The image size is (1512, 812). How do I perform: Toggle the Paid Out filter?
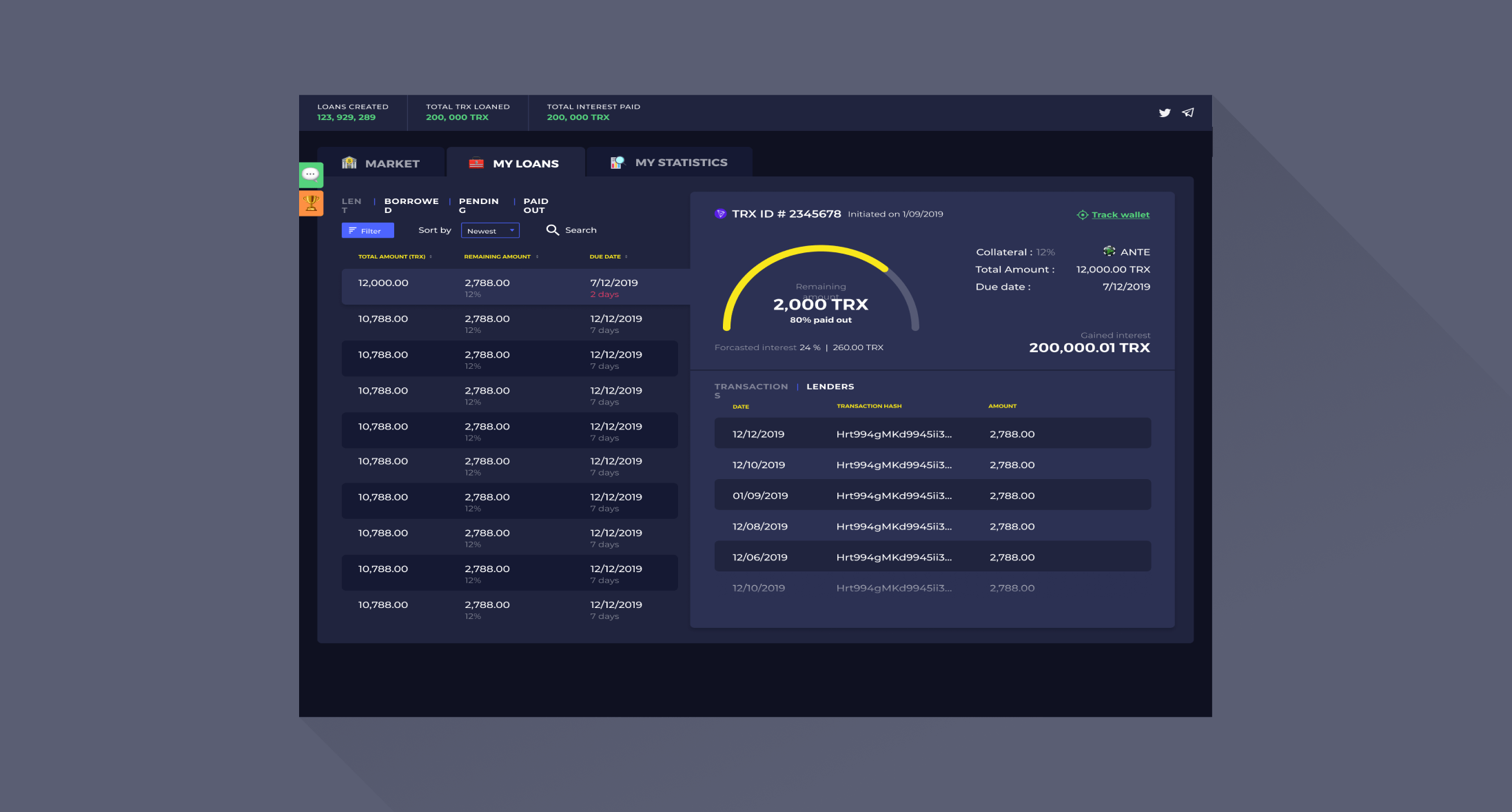pyautogui.click(x=535, y=205)
